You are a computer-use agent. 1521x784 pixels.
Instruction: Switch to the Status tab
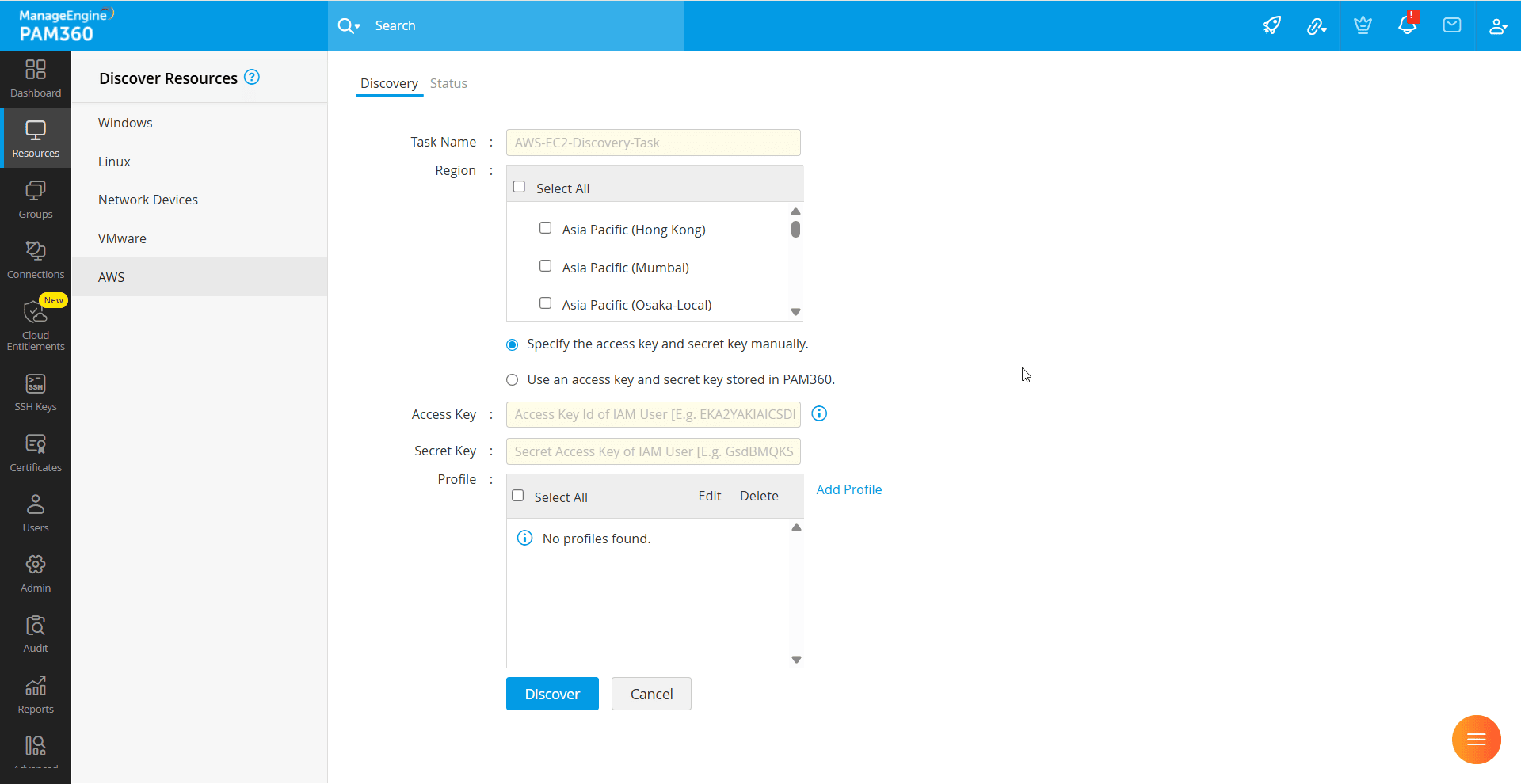[448, 83]
